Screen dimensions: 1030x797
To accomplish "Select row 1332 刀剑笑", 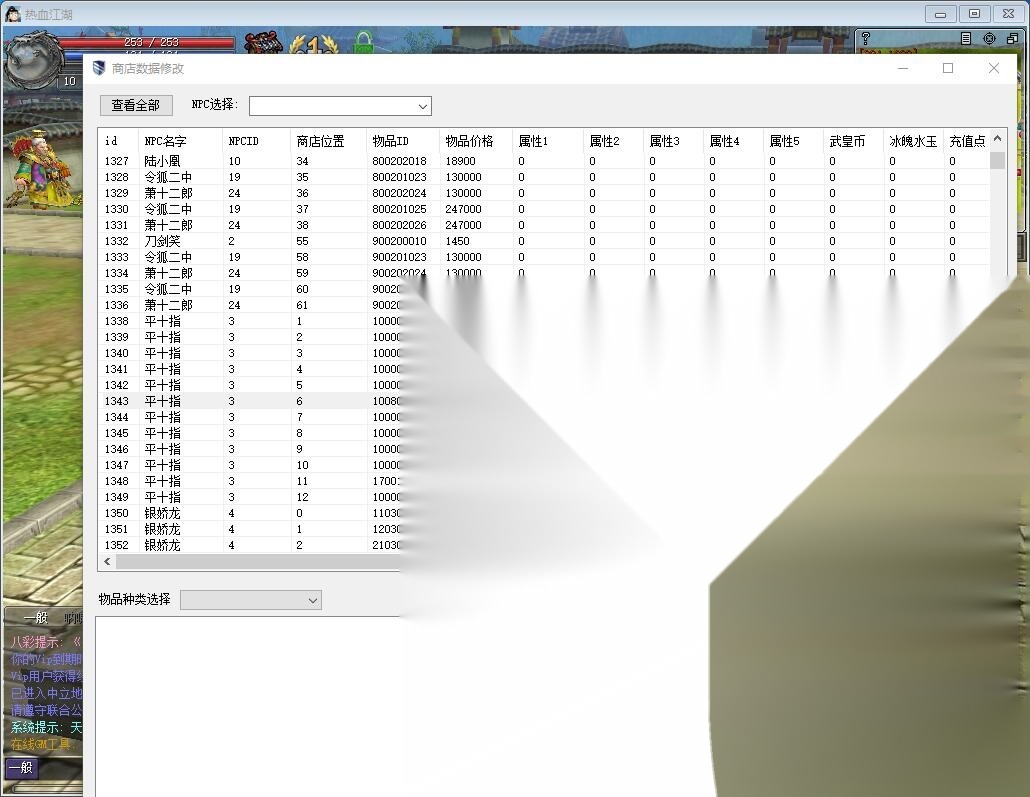I will (545, 241).
